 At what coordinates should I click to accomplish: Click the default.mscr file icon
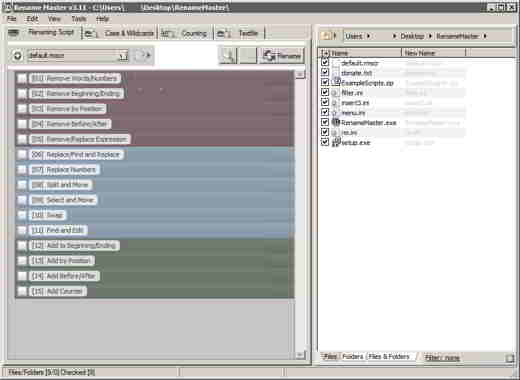336,63
